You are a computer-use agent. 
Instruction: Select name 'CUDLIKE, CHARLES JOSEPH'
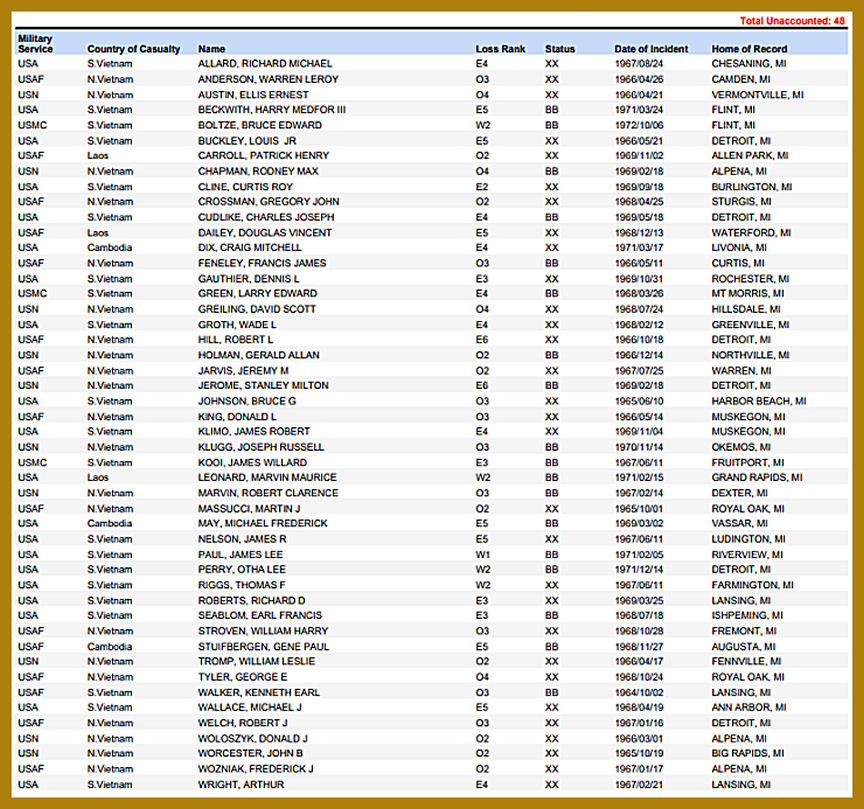click(x=266, y=217)
